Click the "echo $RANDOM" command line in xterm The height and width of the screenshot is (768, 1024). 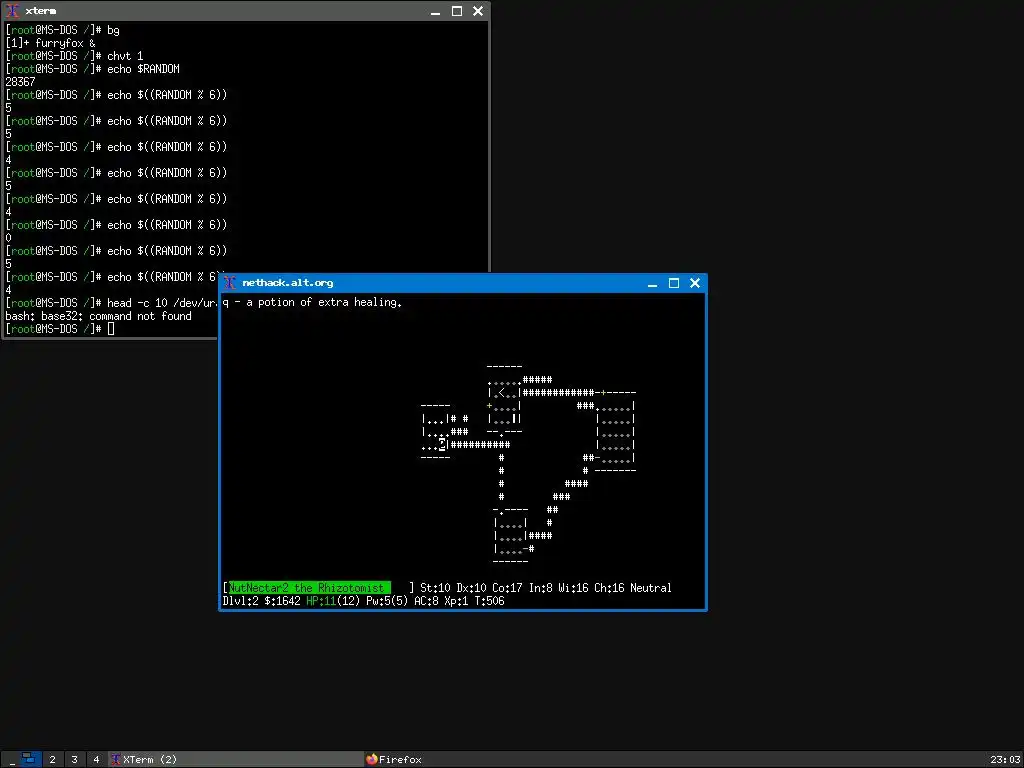[x=144, y=69]
